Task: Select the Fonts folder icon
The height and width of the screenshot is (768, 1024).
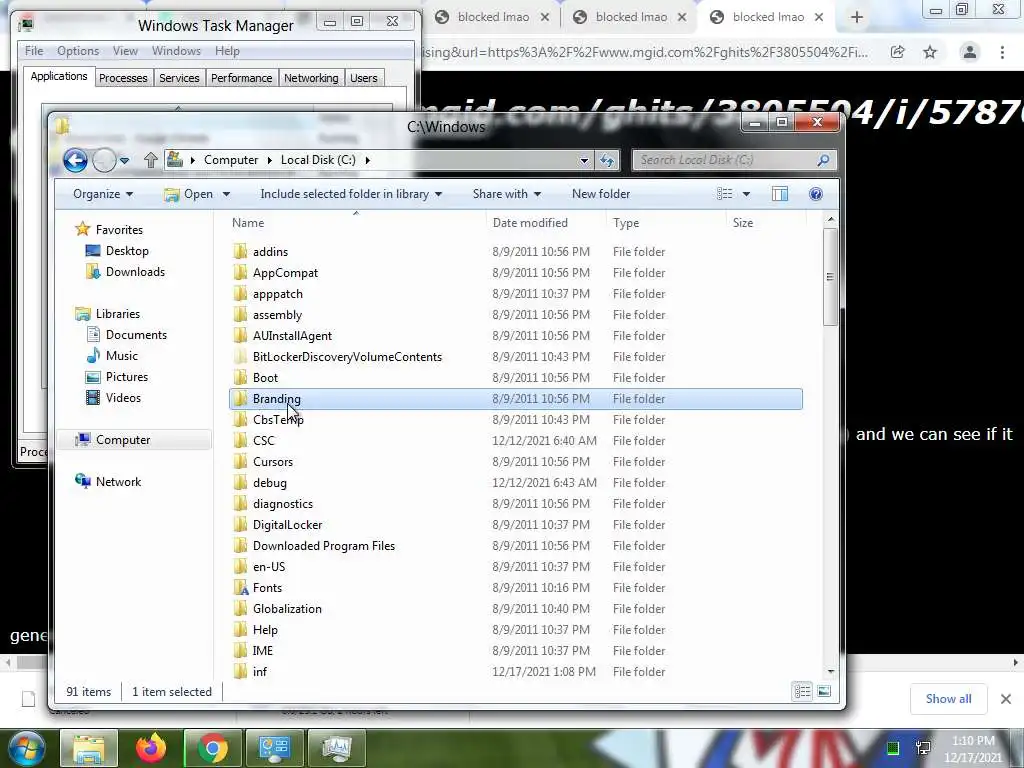Action: [240, 588]
